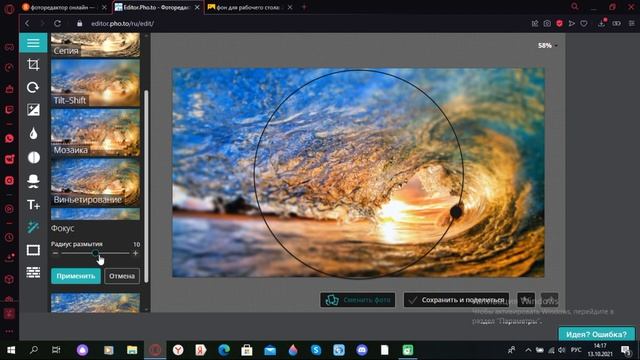Open the 58% zoom dropdown
This screenshot has width=640, height=360.
547,46
